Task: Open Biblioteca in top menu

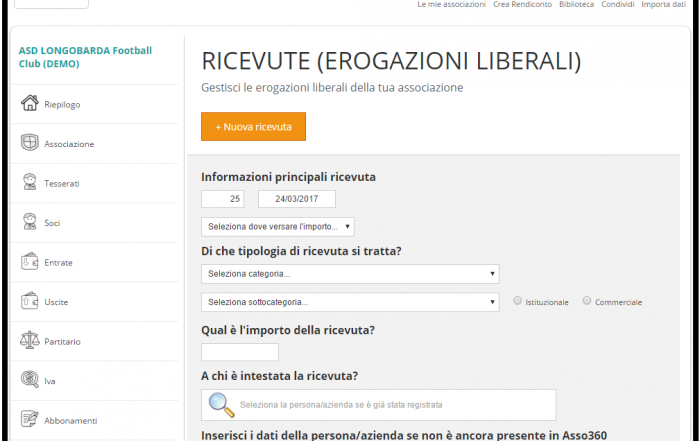Action: point(576,4)
